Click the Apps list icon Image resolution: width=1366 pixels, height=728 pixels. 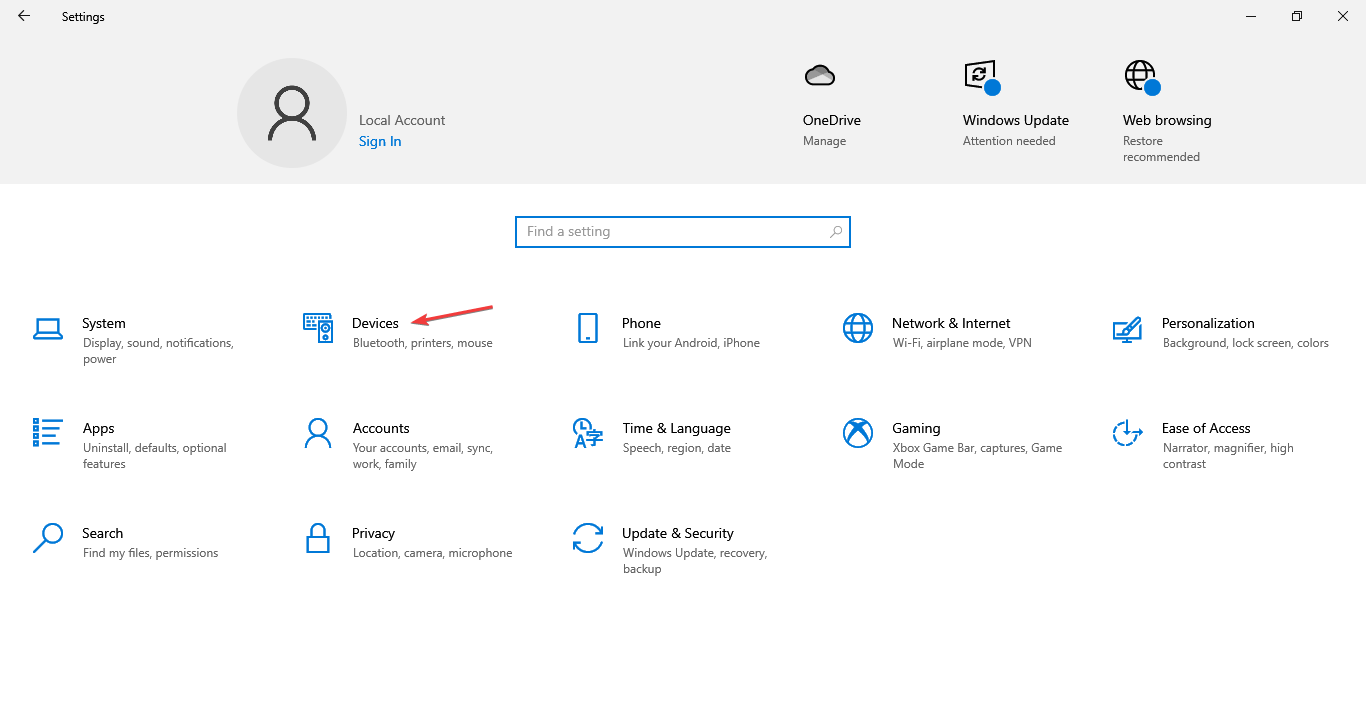tap(48, 432)
